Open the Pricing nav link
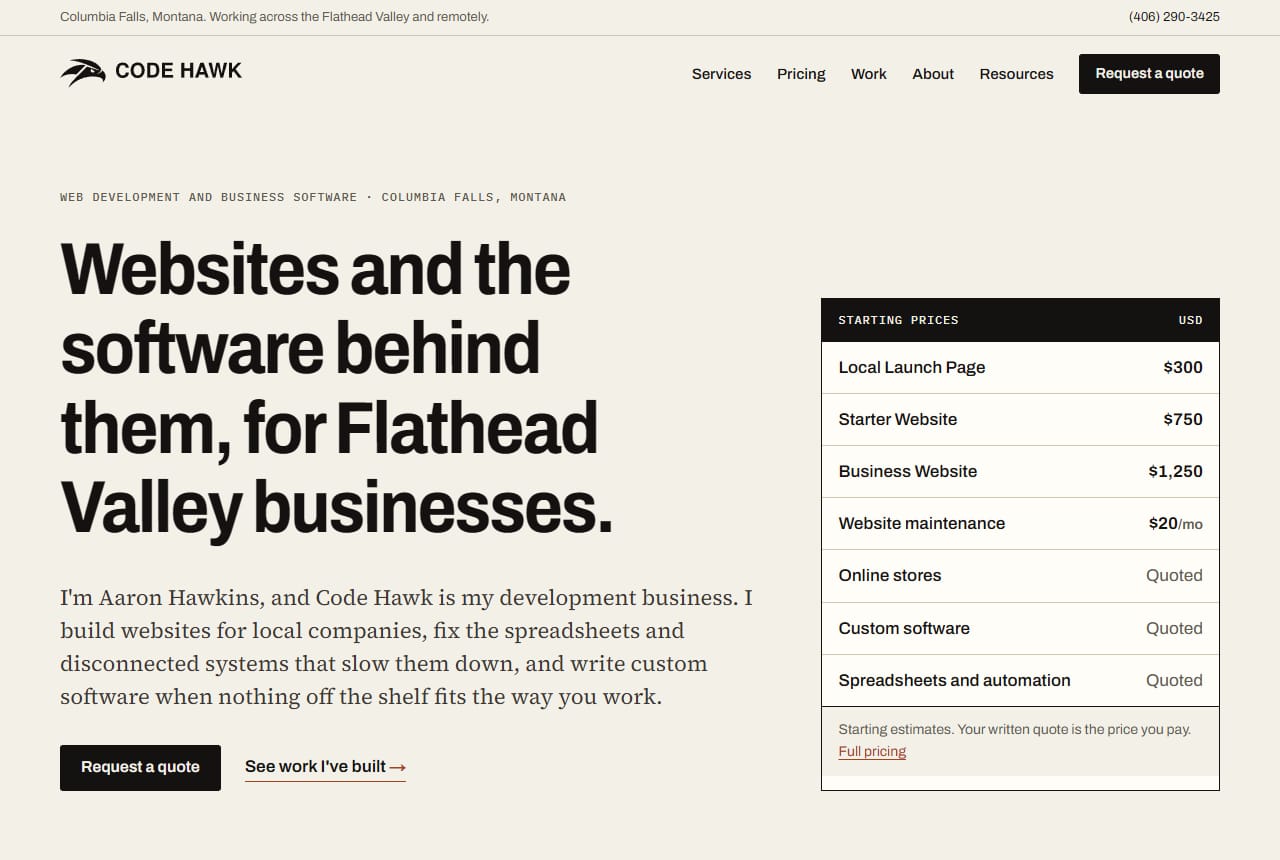This screenshot has width=1280, height=860. 801,74
